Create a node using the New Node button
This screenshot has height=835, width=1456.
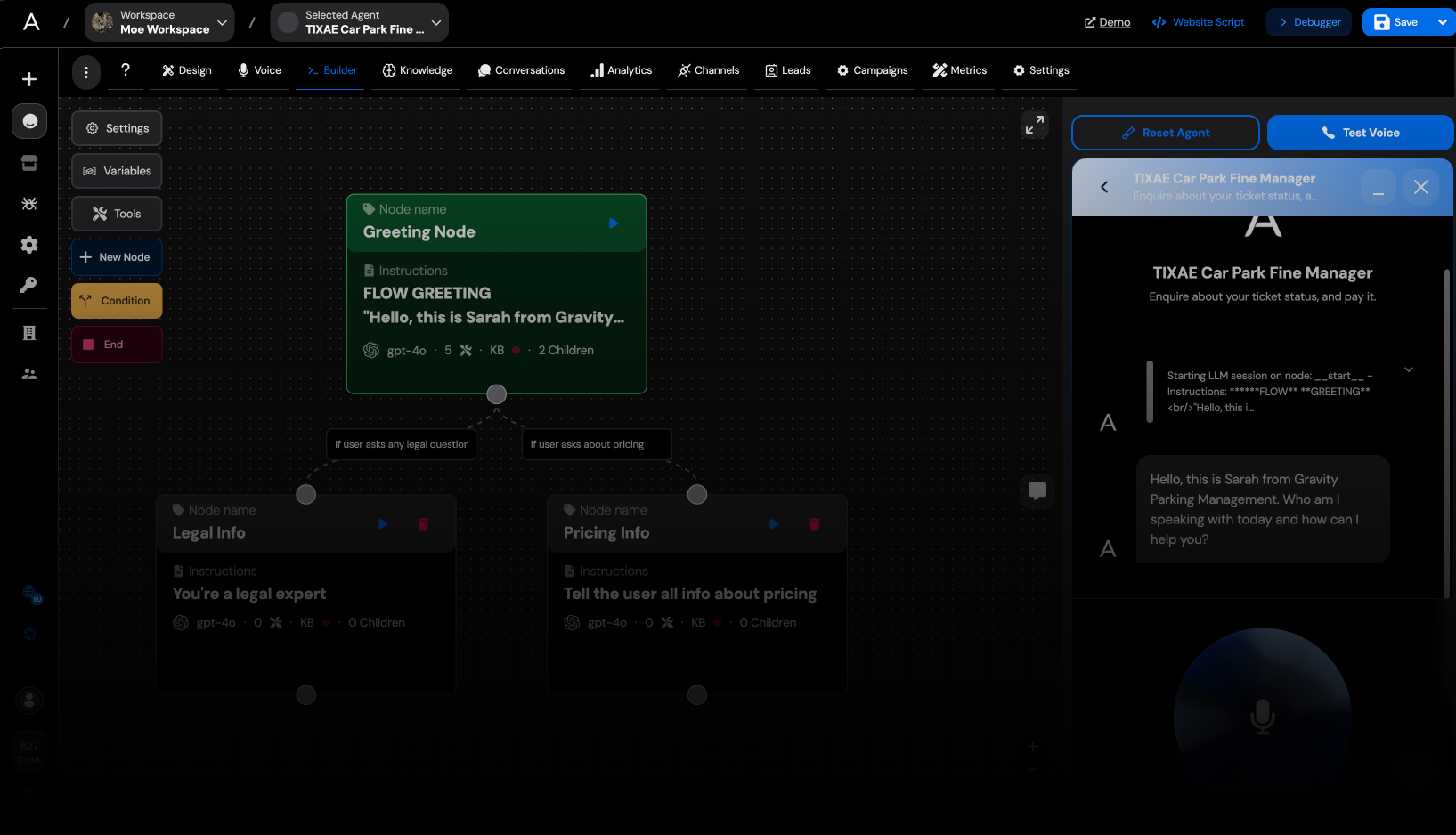(x=117, y=256)
